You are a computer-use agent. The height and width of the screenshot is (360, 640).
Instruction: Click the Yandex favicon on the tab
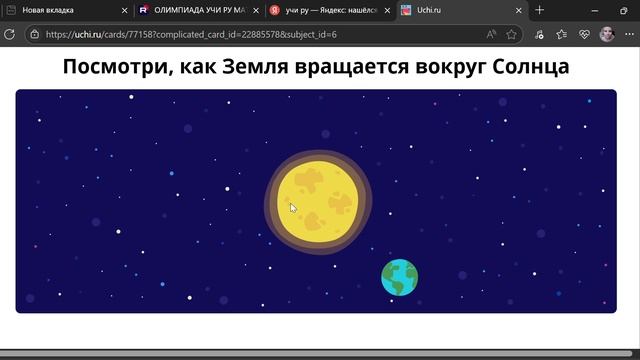tap(275, 10)
